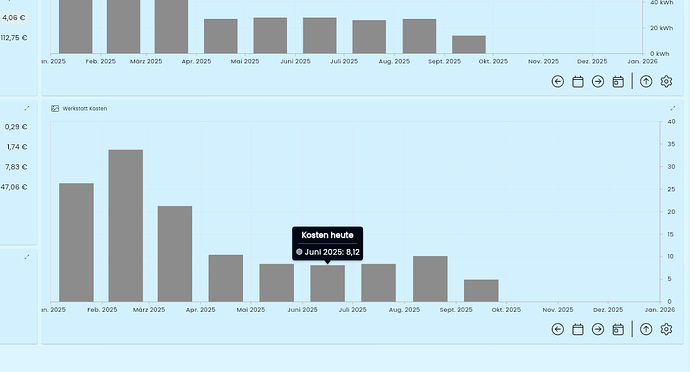Select the Mai 2025 bar in Werkstatt Kosten chart
The image size is (690, 372).
pyautogui.click(x=277, y=283)
